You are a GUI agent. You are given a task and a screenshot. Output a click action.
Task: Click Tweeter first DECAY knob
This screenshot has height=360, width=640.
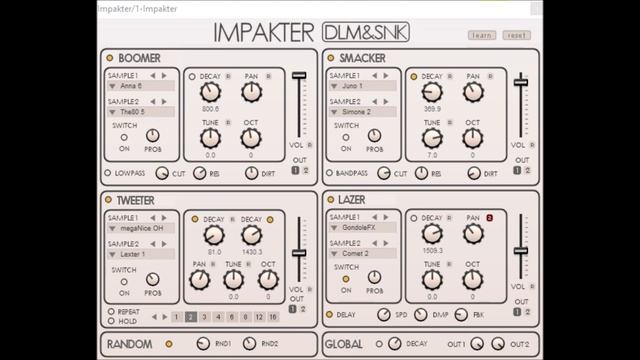(x=214, y=236)
